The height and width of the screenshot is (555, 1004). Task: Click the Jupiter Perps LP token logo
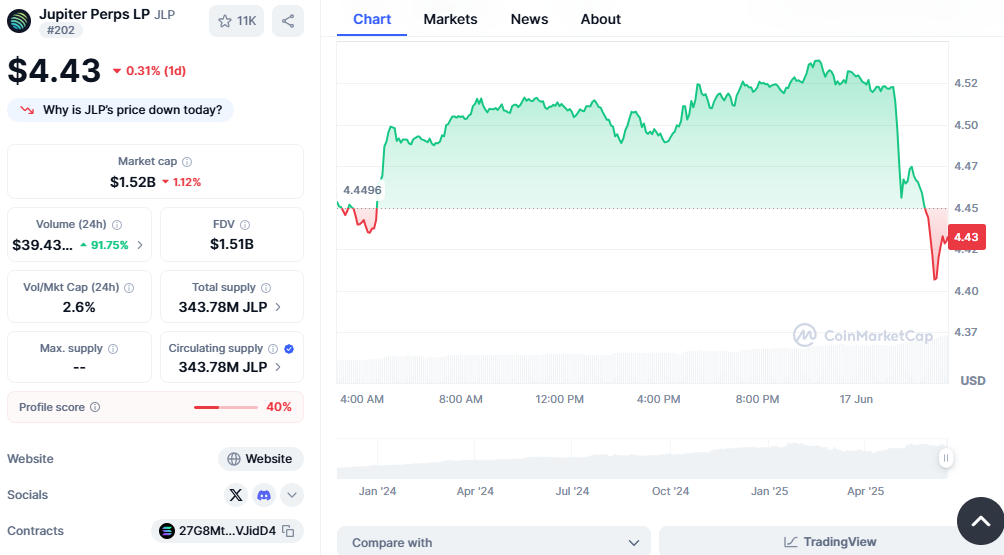(19, 21)
